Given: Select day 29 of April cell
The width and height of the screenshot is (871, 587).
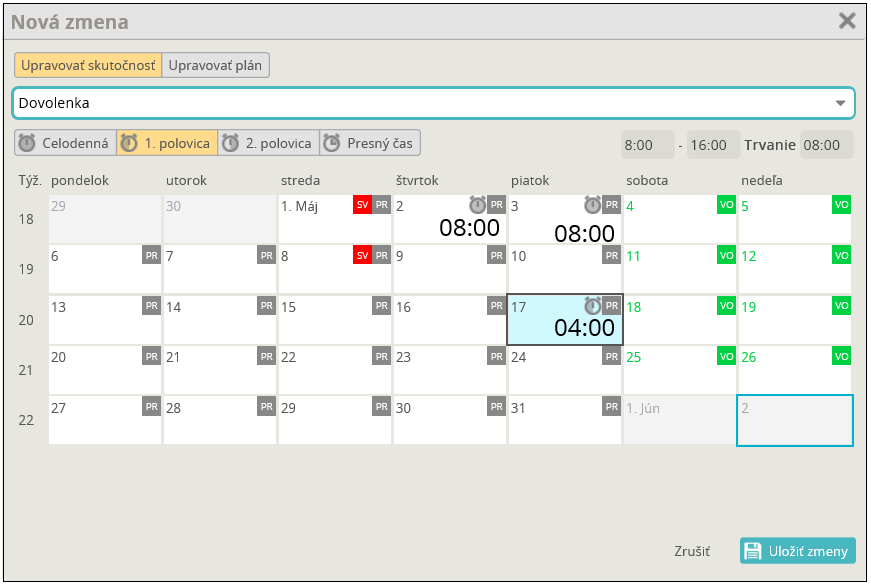Looking at the screenshot, I should tap(105, 219).
